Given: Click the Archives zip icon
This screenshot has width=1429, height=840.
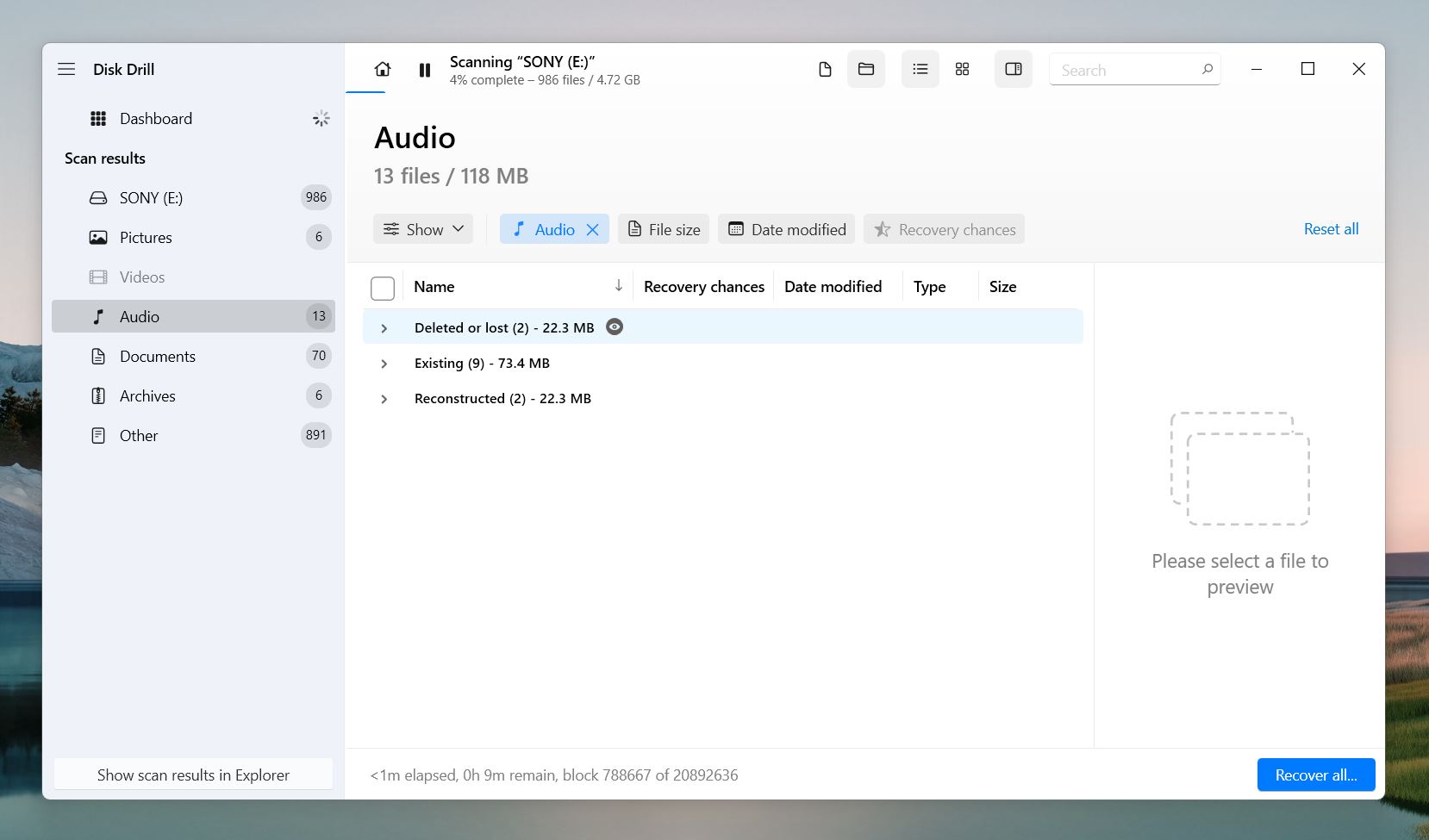Looking at the screenshot, I should click(x=98, y=395).
